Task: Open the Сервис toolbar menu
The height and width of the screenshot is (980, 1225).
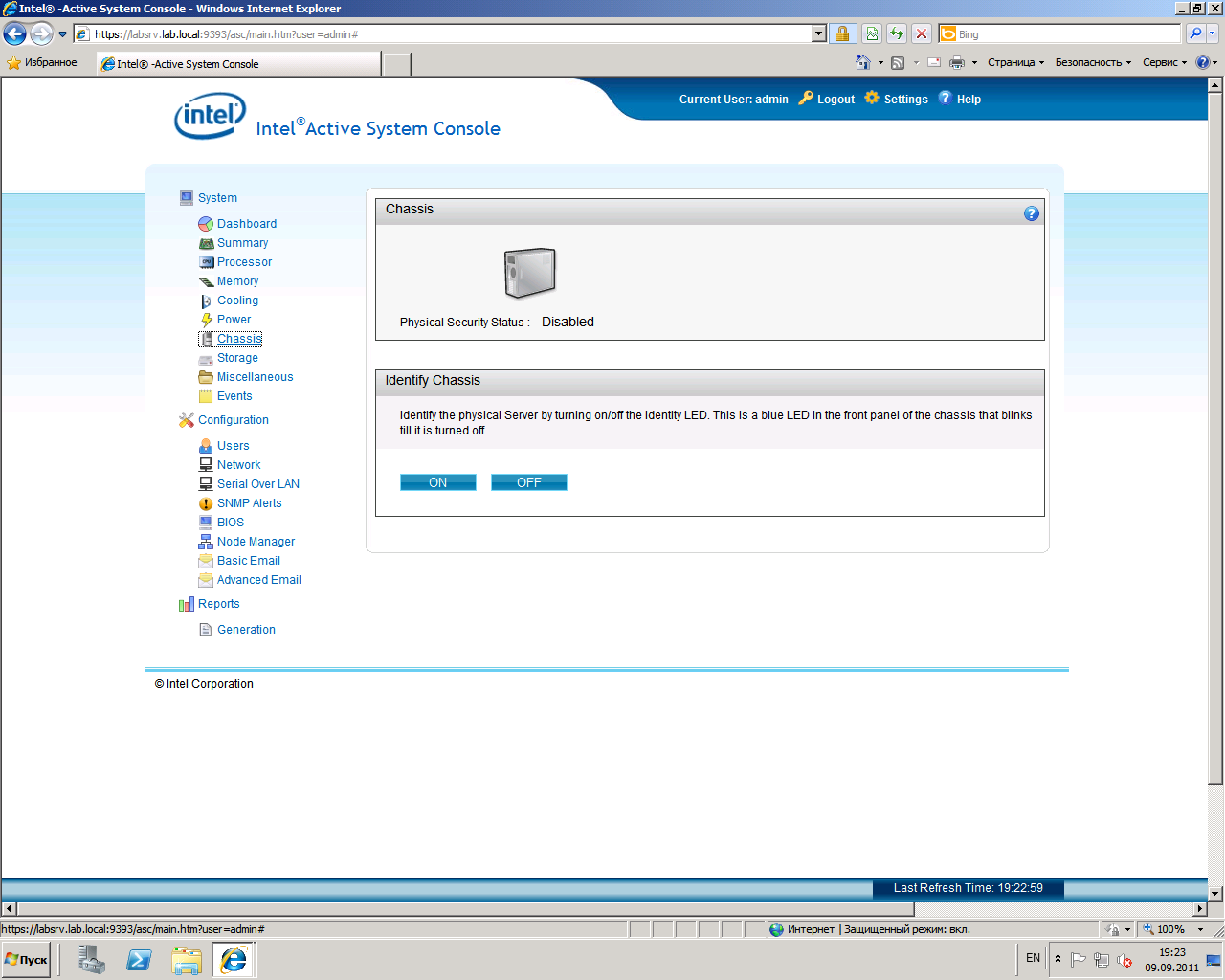Action: point(1164,63)
